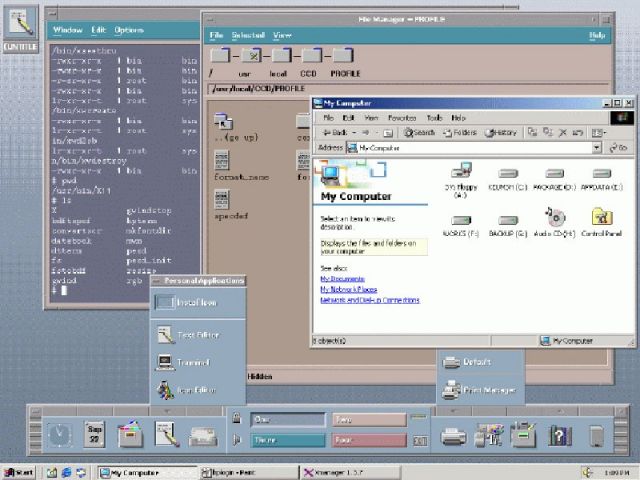
Task: Switch to workspace Three
Action: tap(288, 440)
